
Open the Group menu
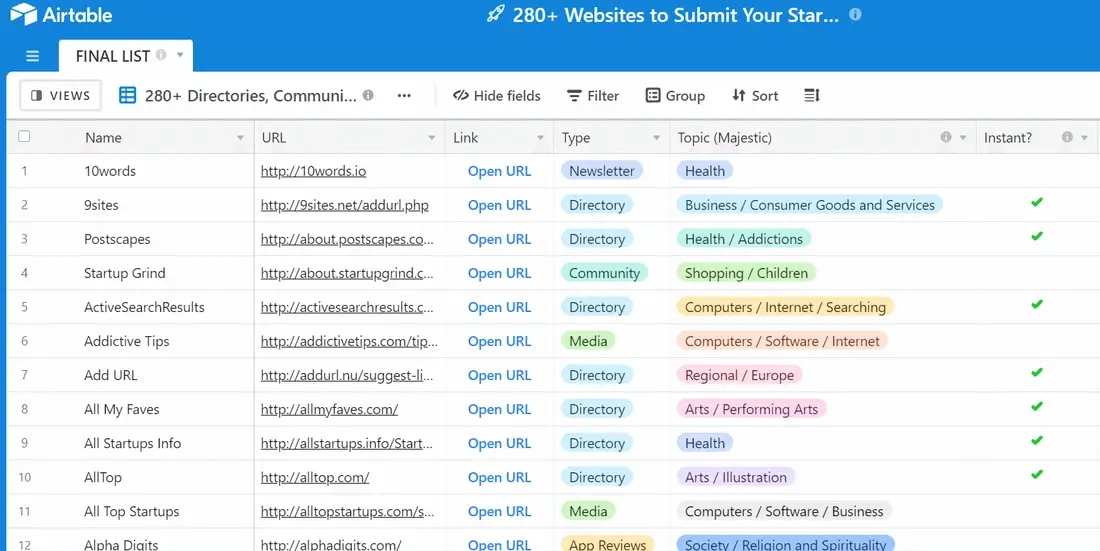point(675,95)
